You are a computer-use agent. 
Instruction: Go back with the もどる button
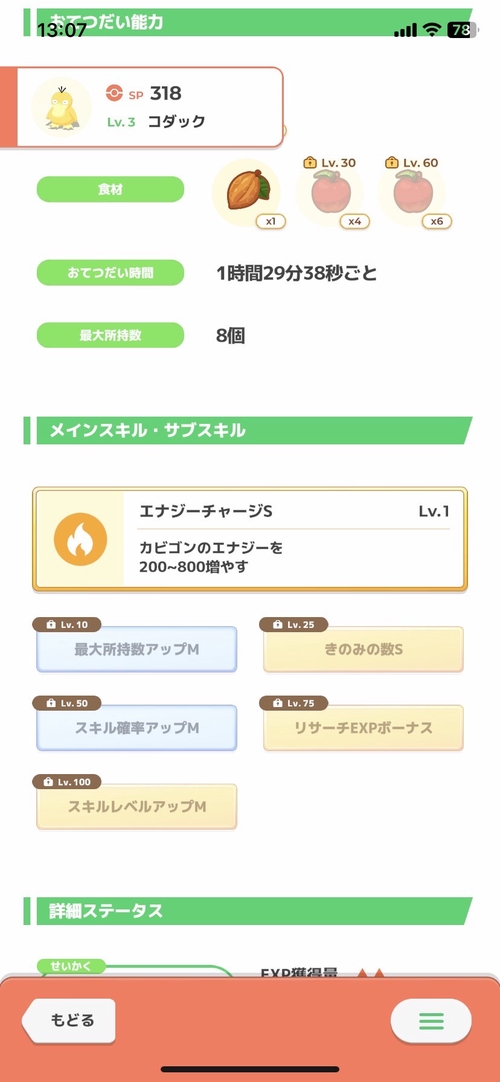coord(68,1020)
